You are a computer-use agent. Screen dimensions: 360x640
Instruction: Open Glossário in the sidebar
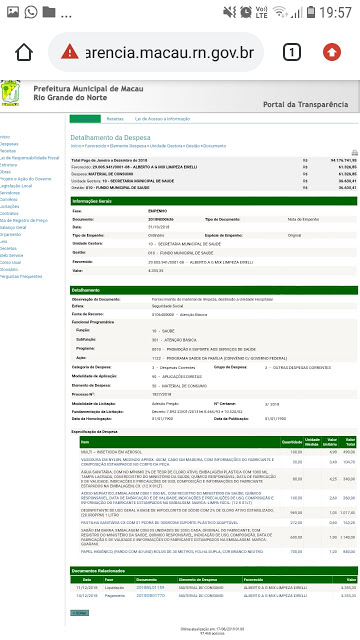(x=9, y=269)
